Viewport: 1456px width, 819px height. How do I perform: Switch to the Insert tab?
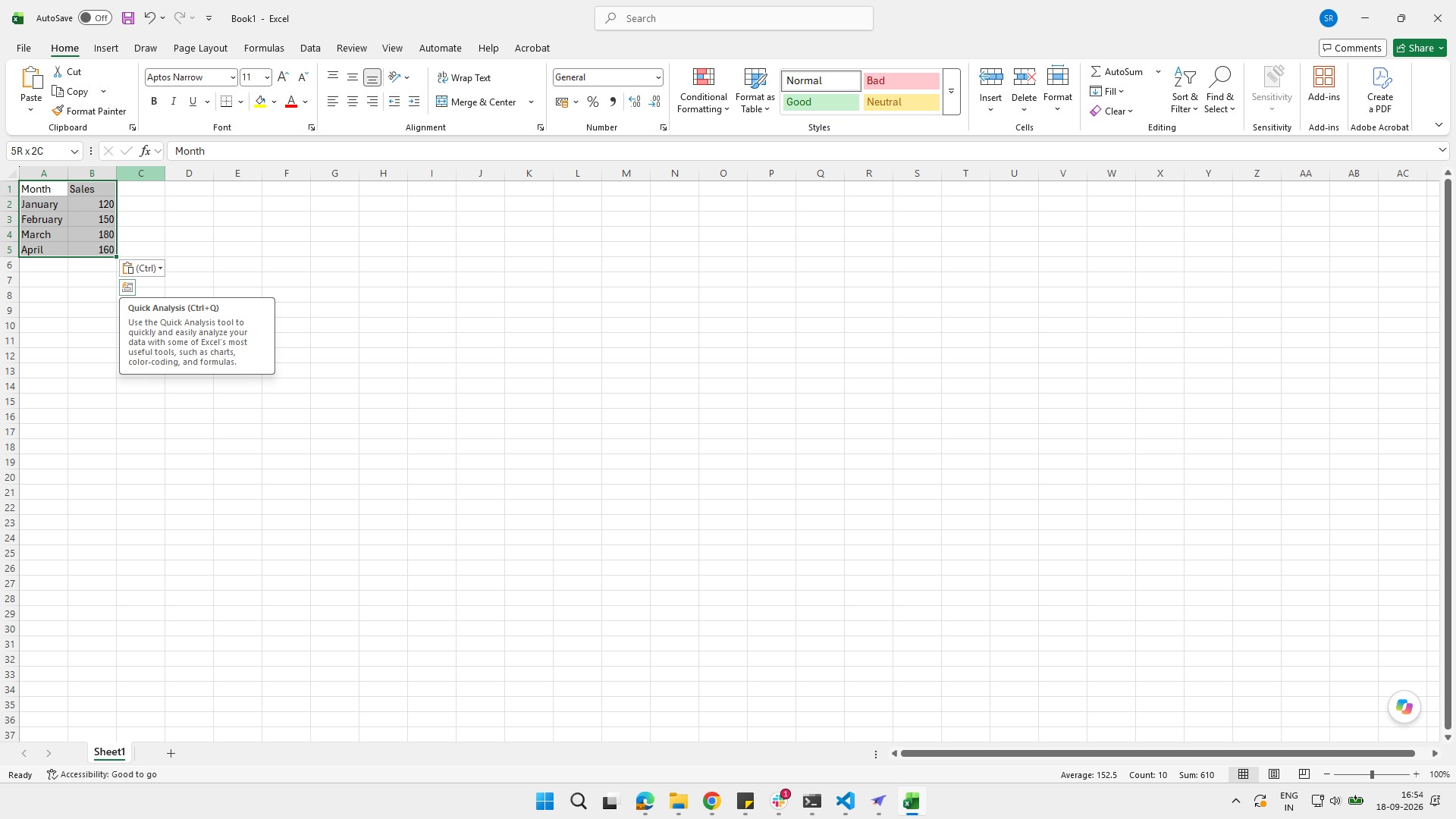pyautogui.click(x=106, y=48)
